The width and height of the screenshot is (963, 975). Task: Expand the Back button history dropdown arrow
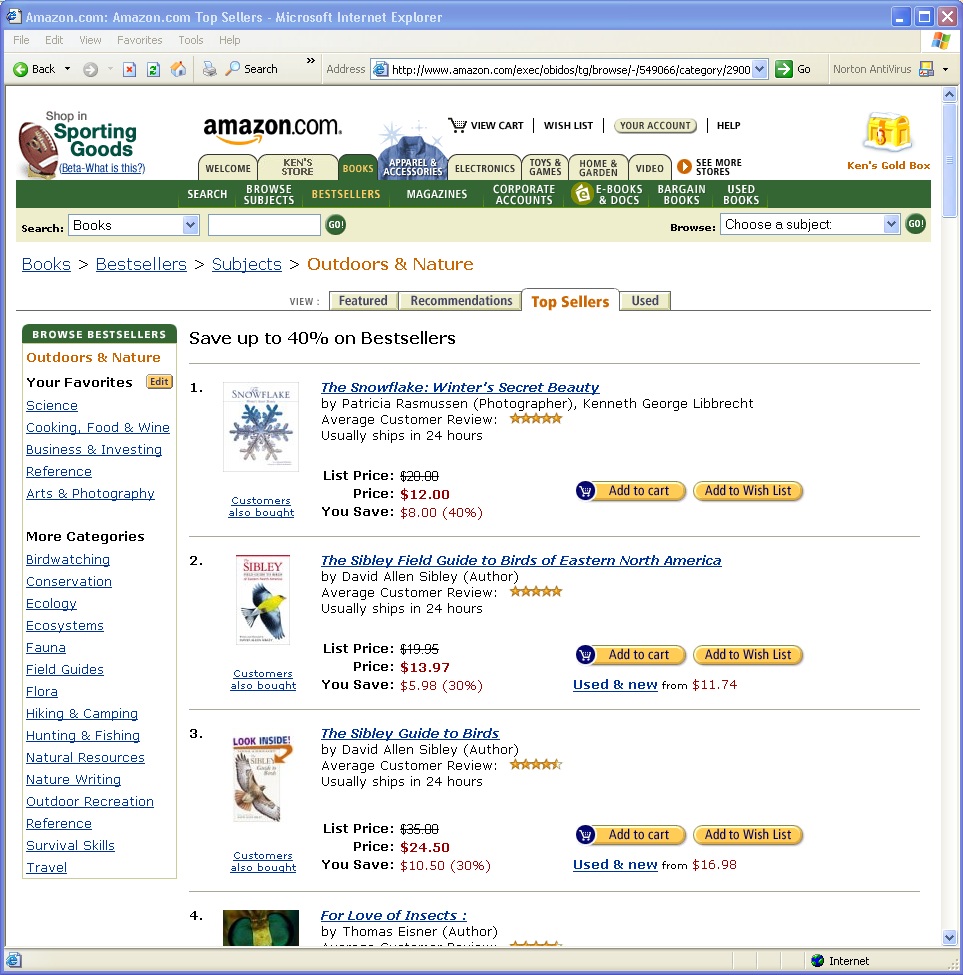67,69
